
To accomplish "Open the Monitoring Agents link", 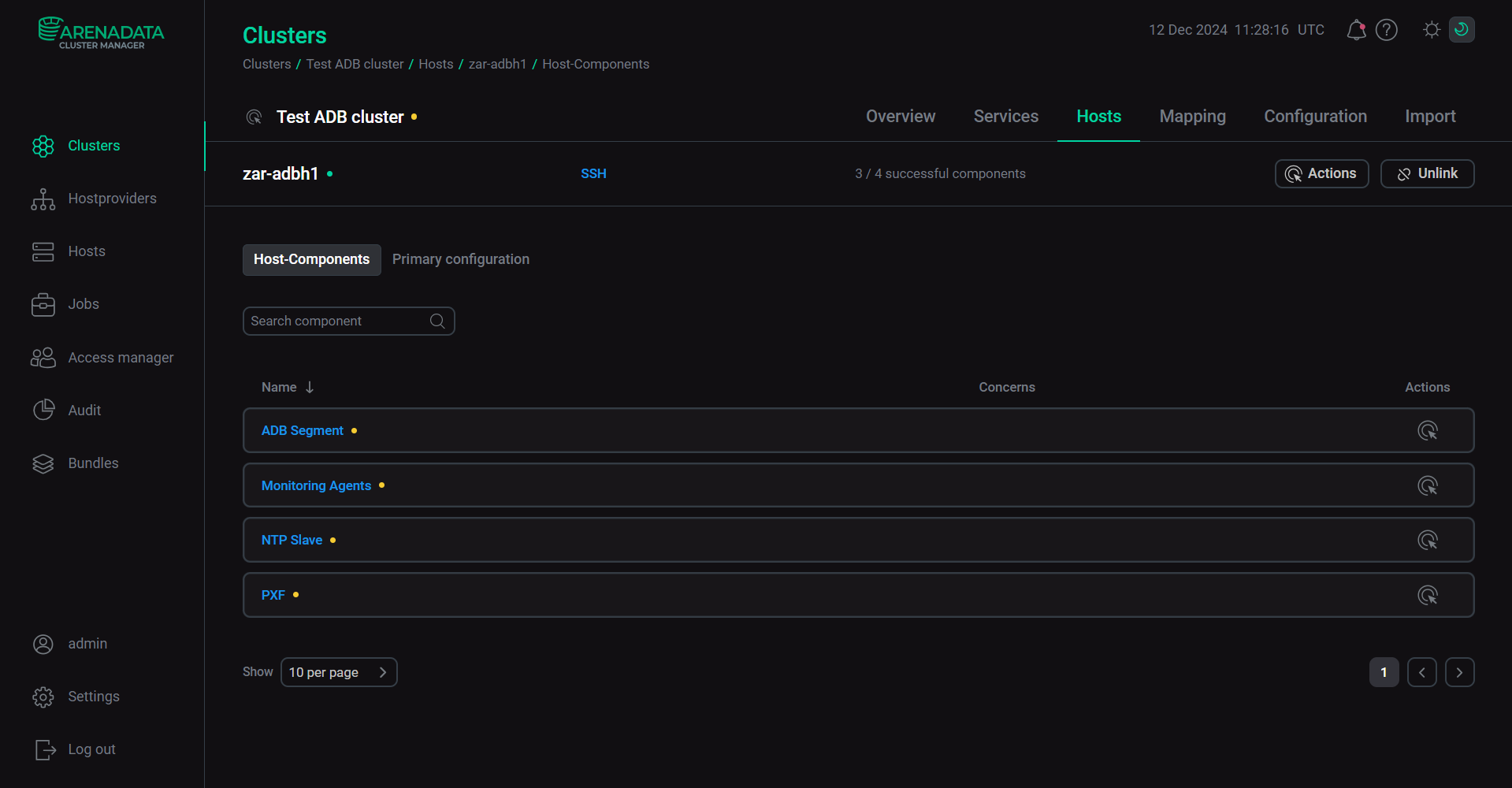I will [316, 485].
